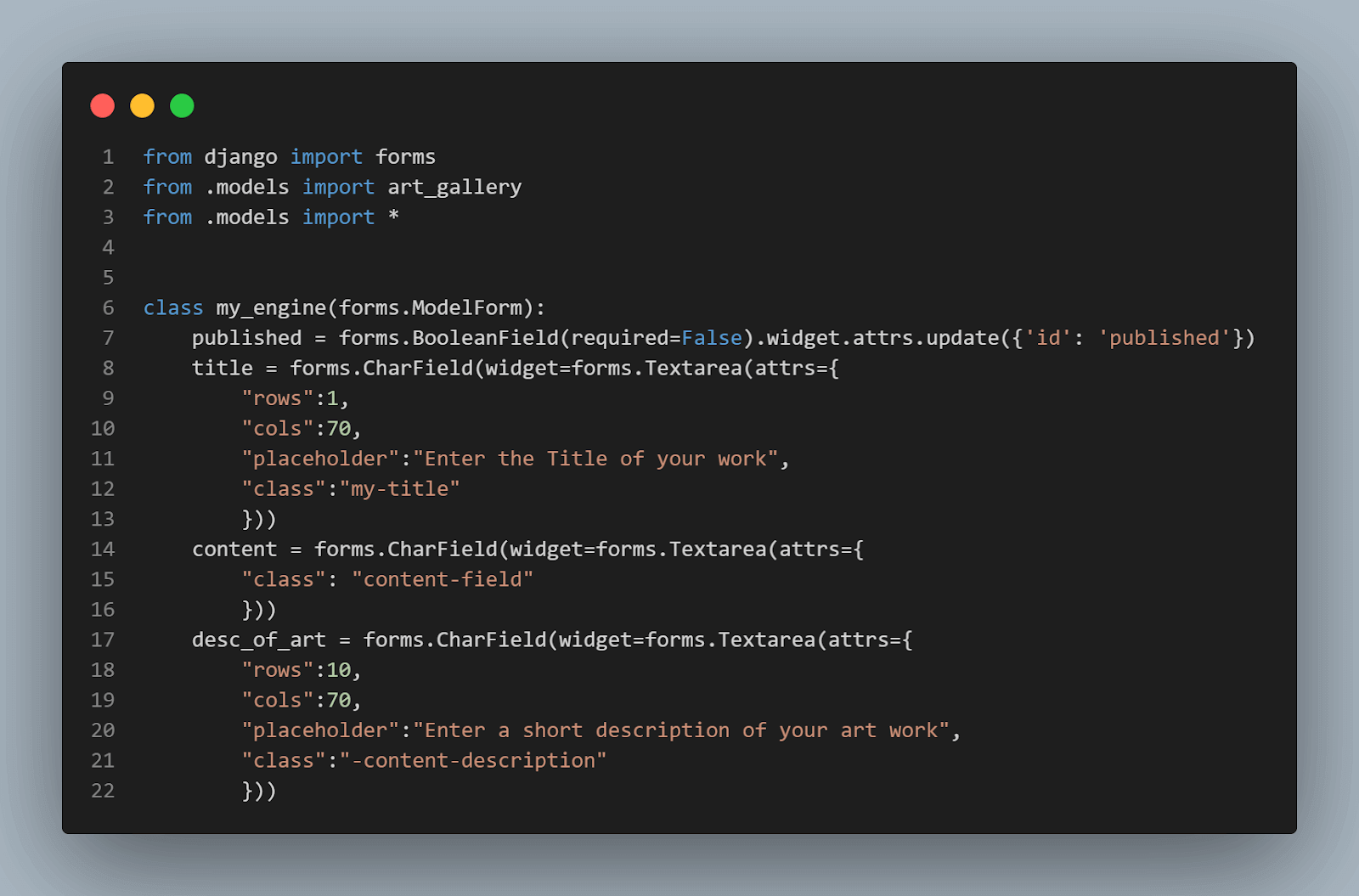The height and width of the screenshot is (896, 1359).
Task: Click the "Enter the Title of your work" string
Action: pyautogui.click(x=595, y=459)
